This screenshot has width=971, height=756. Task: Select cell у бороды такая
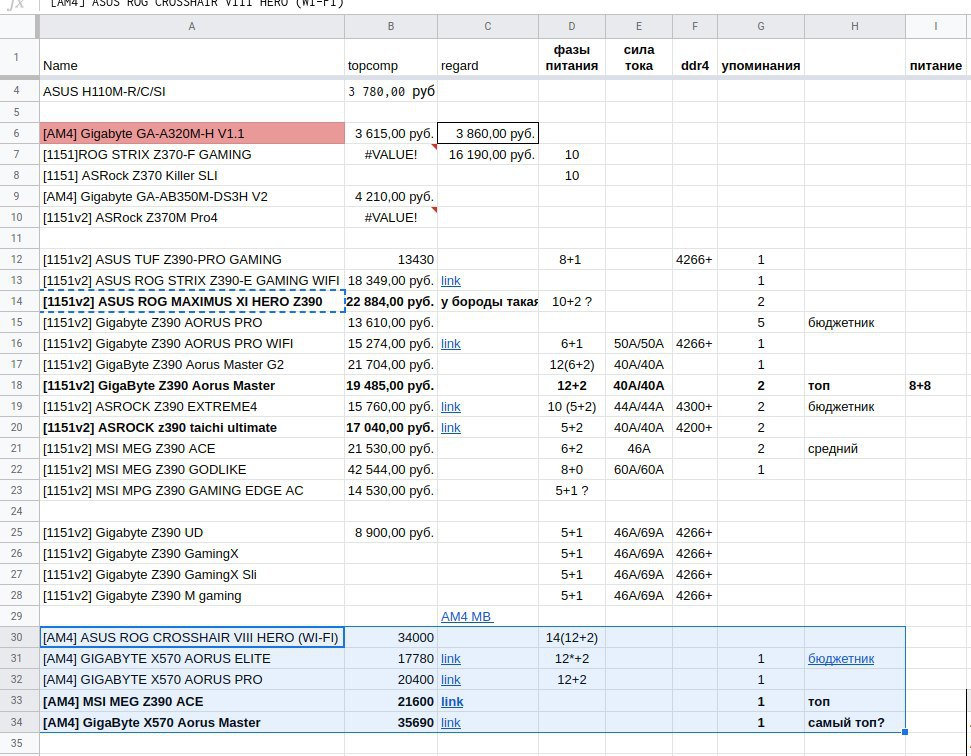(x=488, y=302)
